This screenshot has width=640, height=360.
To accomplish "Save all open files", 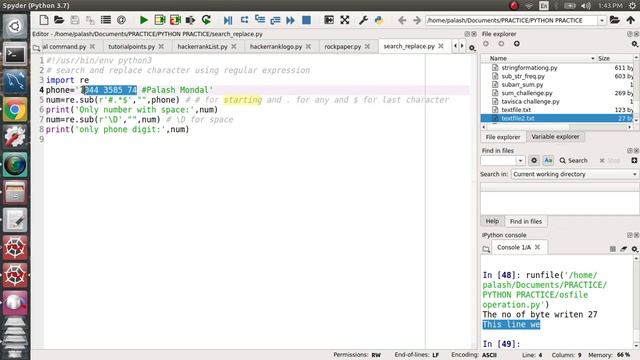I will tap(90, 20).
